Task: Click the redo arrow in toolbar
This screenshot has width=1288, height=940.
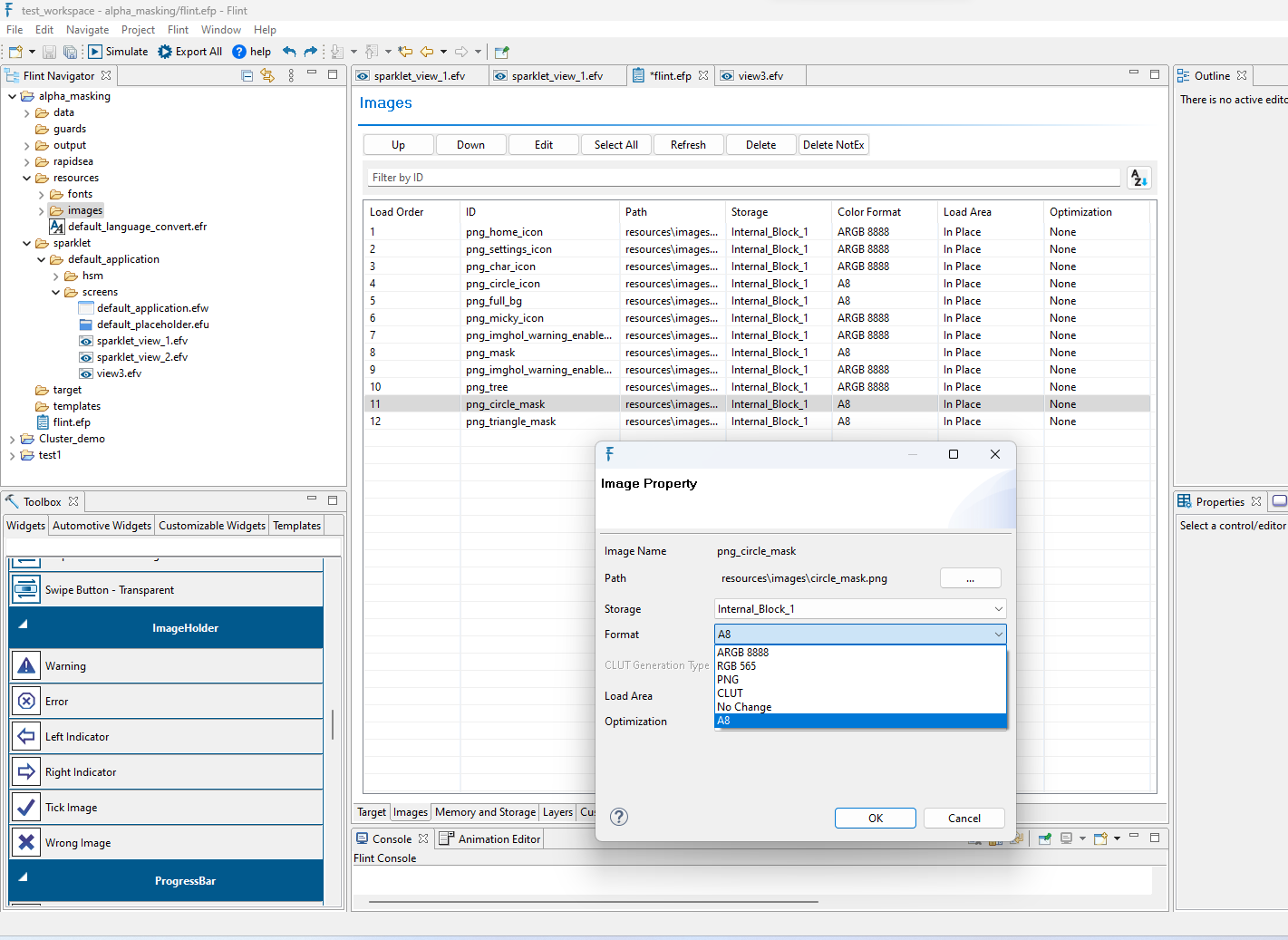Action: (x=311, y=52)
